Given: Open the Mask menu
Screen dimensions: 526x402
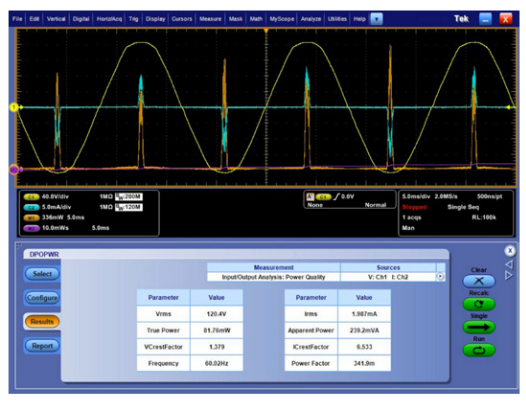Looking at the screenshot, I should [235, 19].
